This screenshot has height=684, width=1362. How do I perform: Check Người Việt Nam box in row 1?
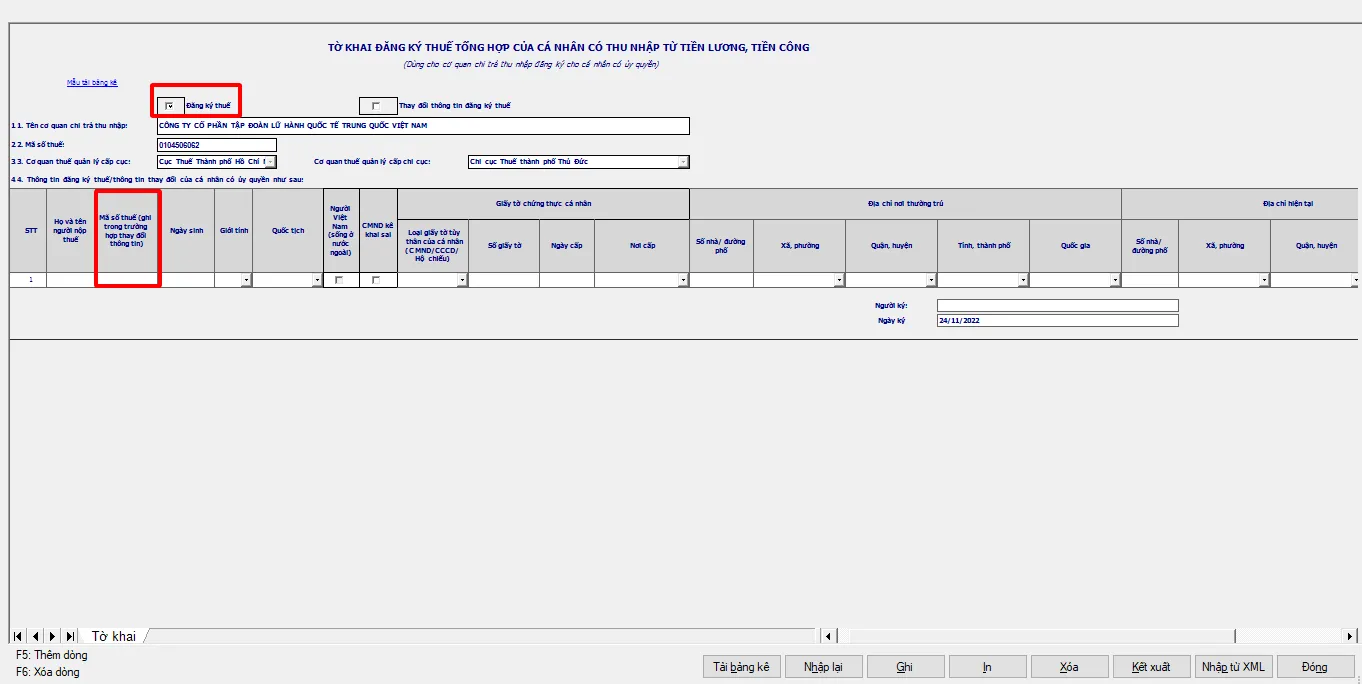tap(340, 280)
